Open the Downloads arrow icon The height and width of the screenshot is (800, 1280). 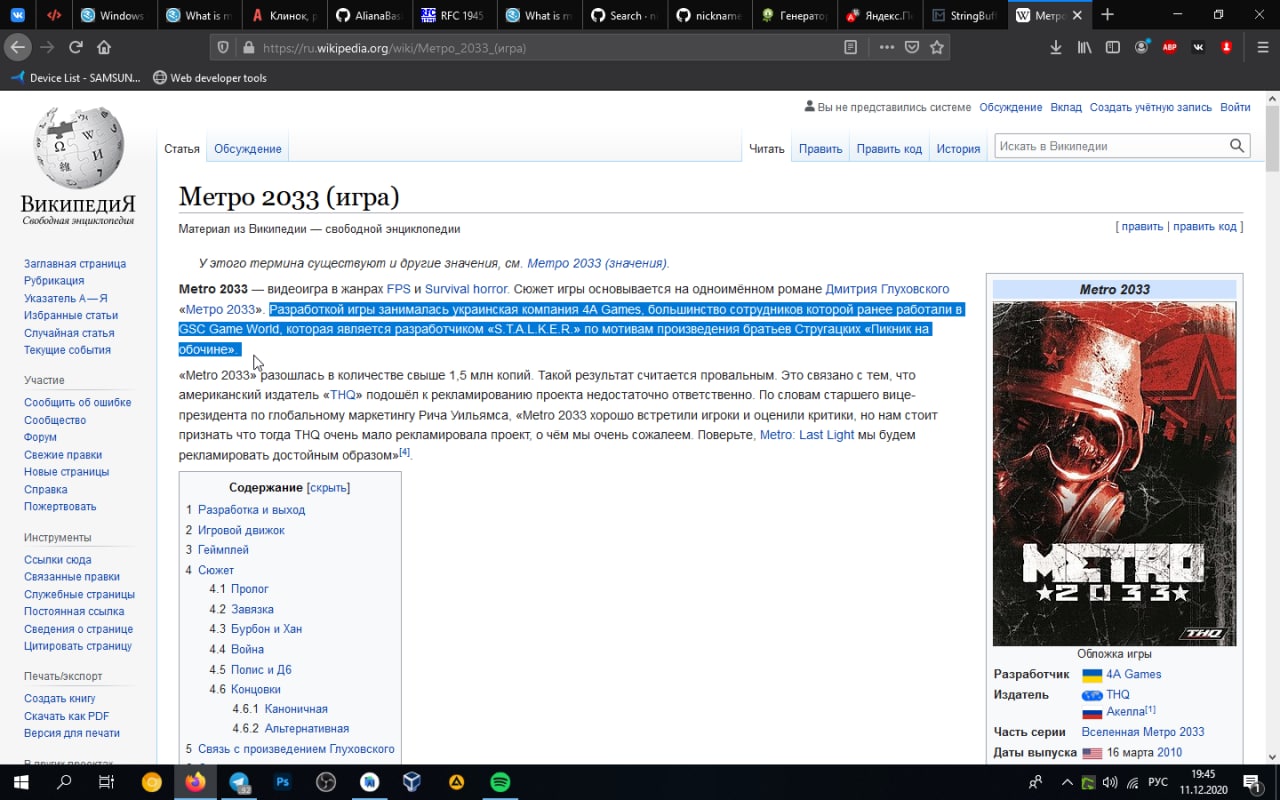tap(1056, 47)
